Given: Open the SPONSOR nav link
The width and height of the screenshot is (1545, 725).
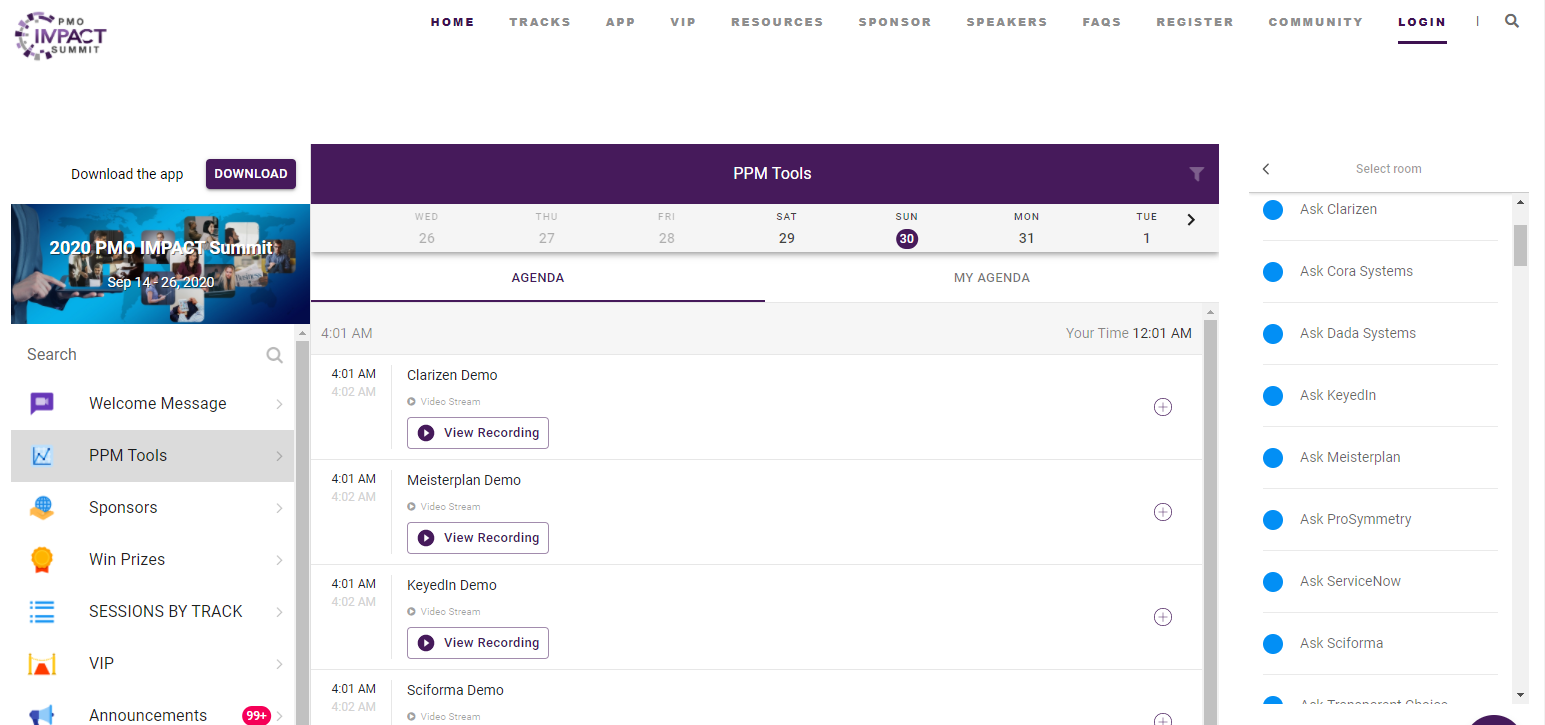Looking at the screenshot, I should pyautogui.click(x=895, y=22).
